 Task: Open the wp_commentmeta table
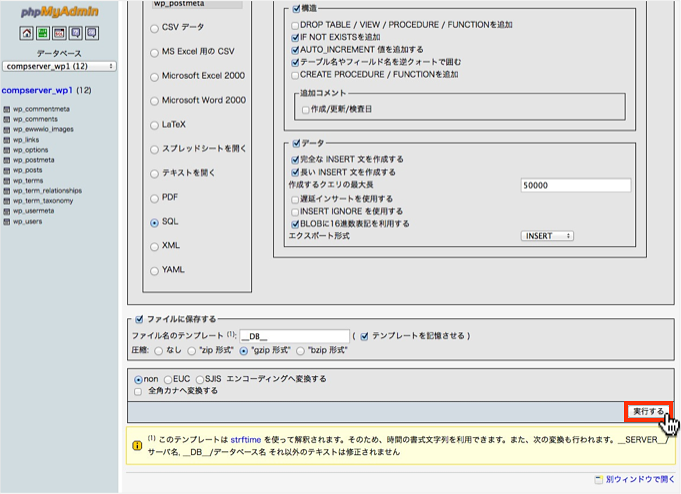[41, 109]
